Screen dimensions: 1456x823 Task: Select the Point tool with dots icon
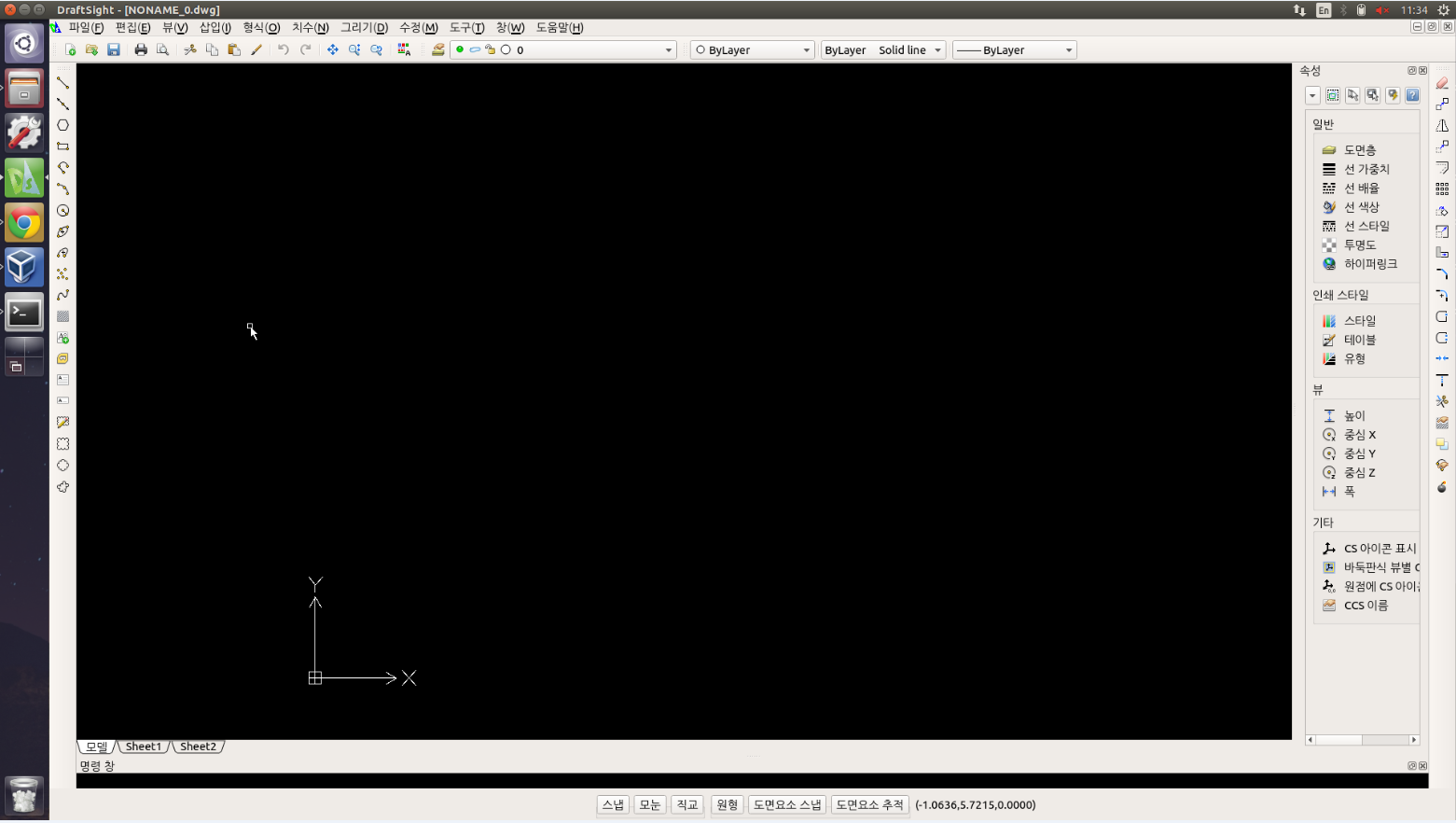coord(62,274)
